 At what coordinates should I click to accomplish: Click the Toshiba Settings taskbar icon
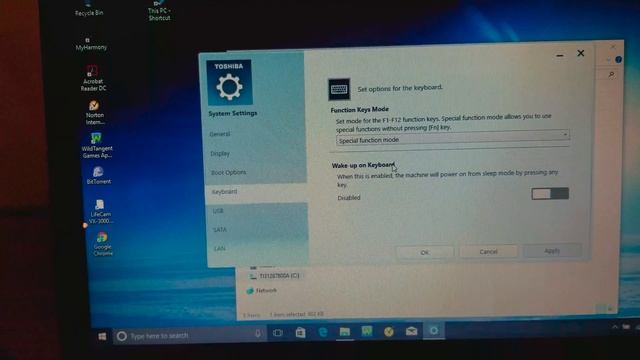click(x=434, y=330)
